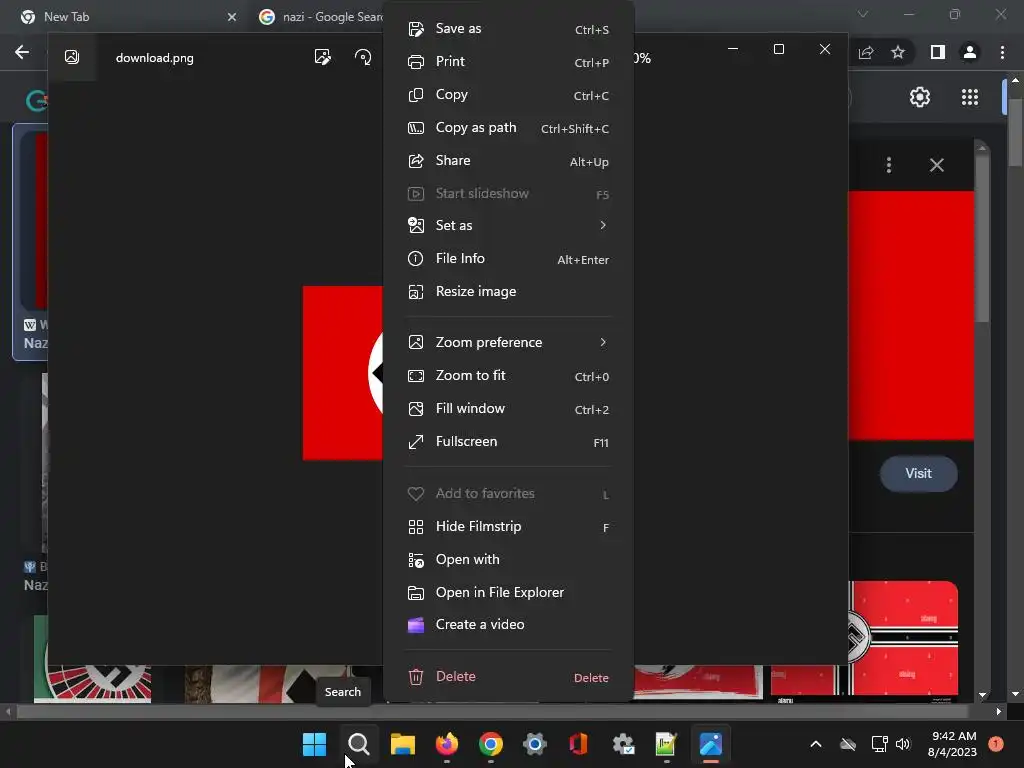Click the printer icon beside Print
The image size is (1024, 768).
point(416,62)
